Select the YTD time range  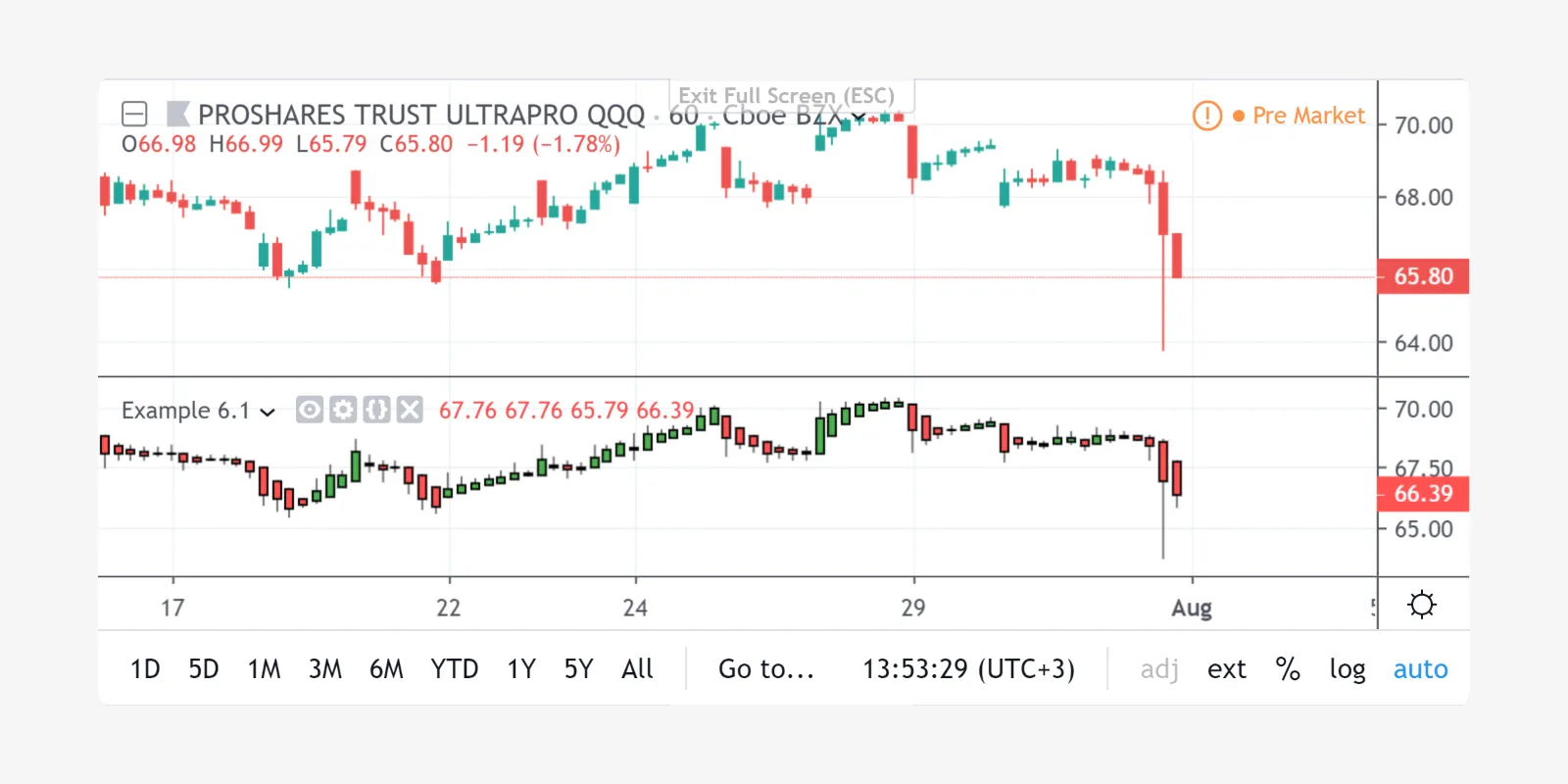click(x=455, y=669)
